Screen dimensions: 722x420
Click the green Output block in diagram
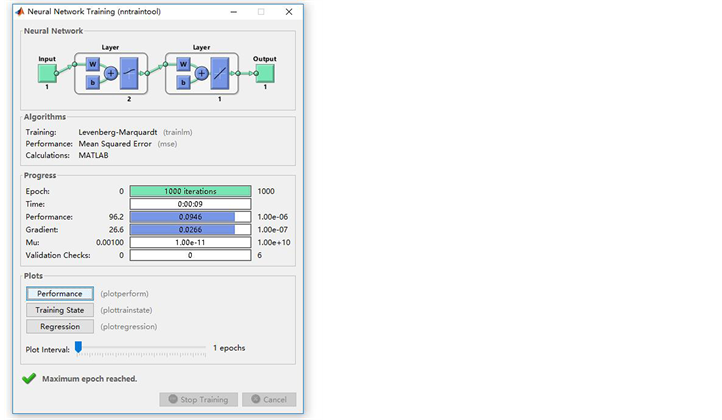point(265,73)
